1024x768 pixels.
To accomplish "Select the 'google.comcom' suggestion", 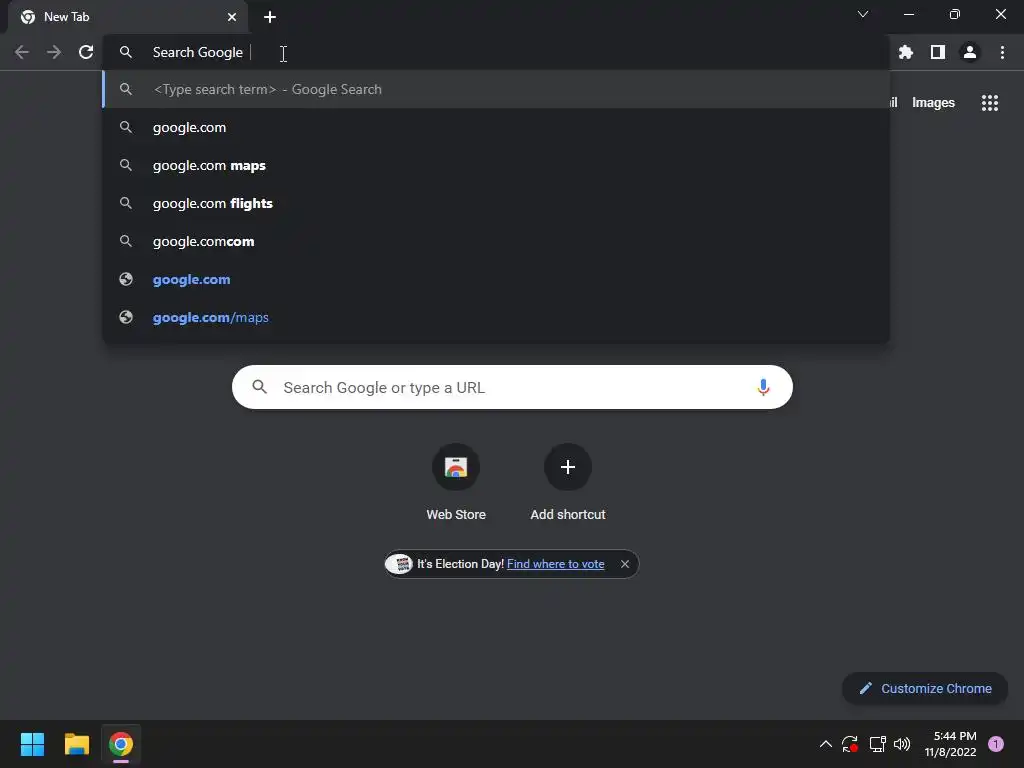I will 496,242.
